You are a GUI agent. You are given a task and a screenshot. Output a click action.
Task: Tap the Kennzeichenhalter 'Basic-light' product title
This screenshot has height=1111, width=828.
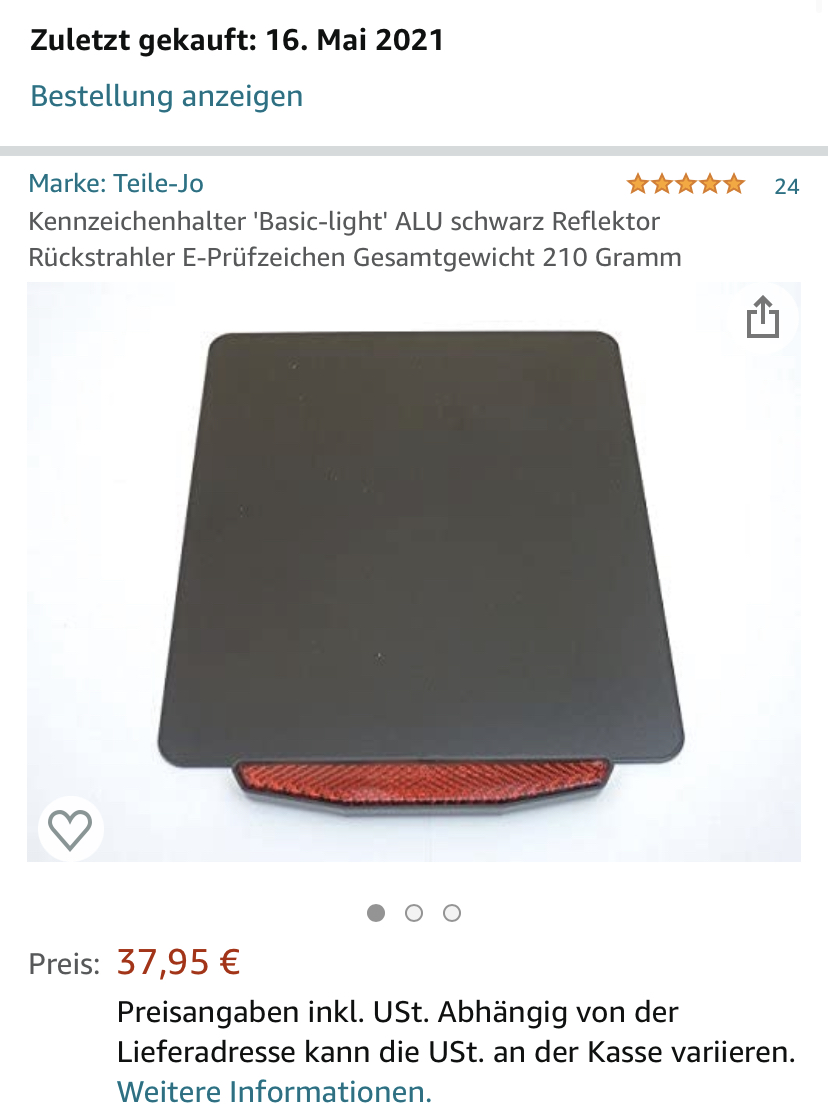pyautogui.click(x=355, y=239)
